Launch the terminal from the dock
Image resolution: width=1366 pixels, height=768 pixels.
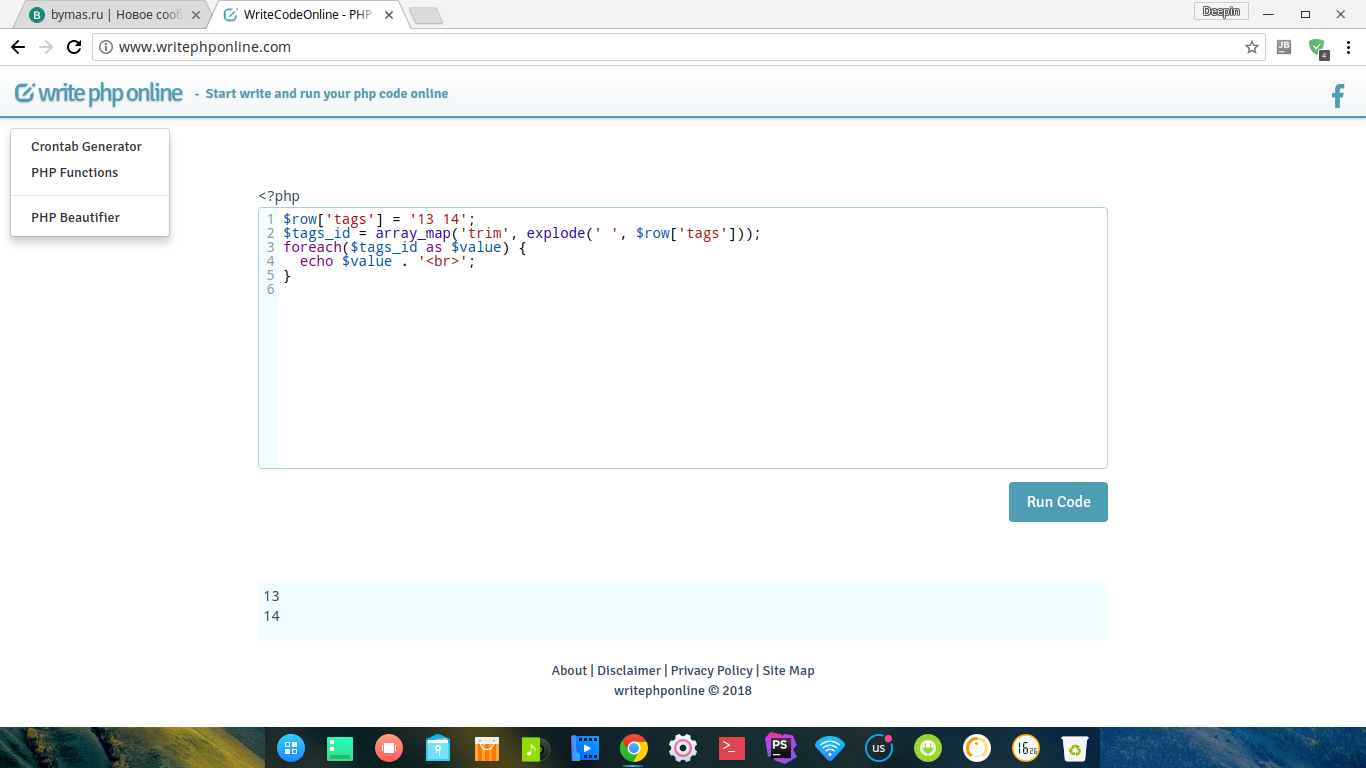click(x=732, y=747)
